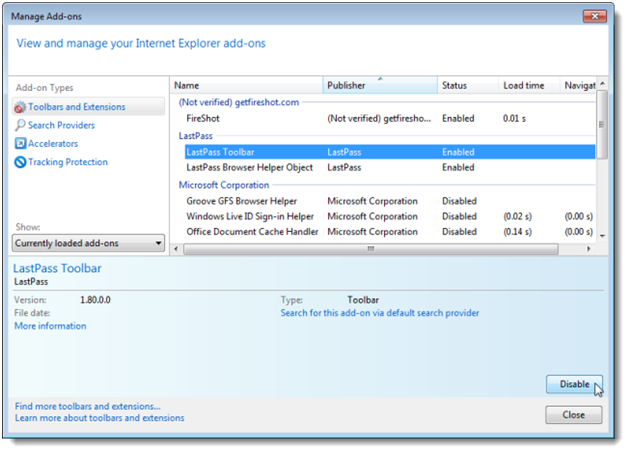This screenshot has height=455, width=631.
Task: Click the Accelerators icon
Action: point(20,144)
